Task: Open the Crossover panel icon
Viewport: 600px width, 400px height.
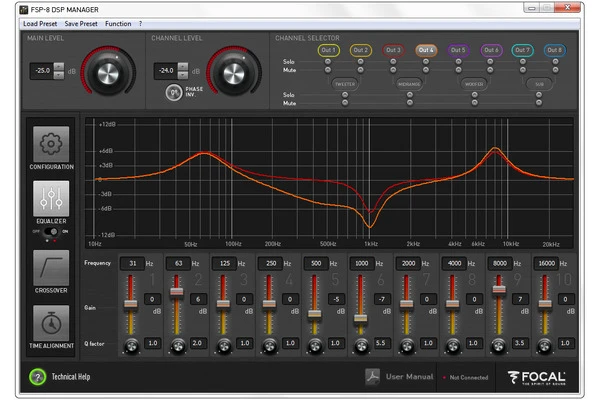Action: [x=51, y=268]
